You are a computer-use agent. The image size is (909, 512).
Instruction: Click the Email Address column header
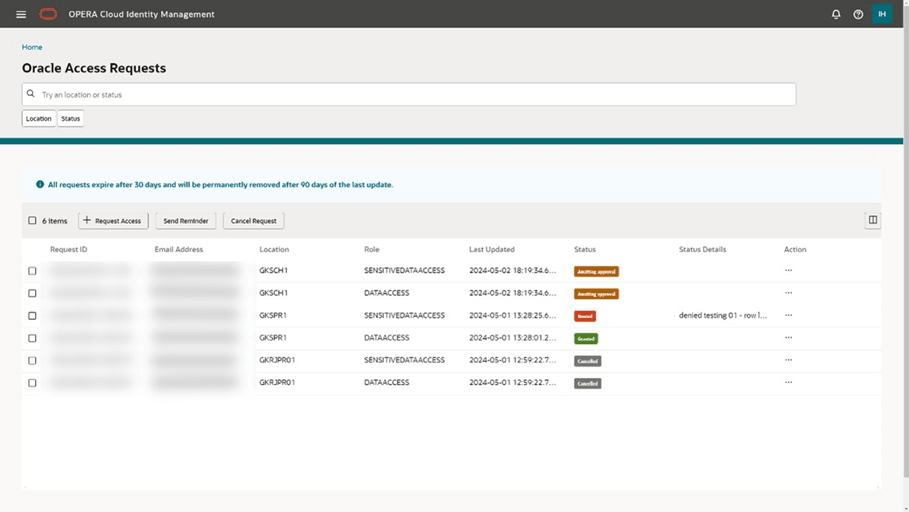point(179,249)
